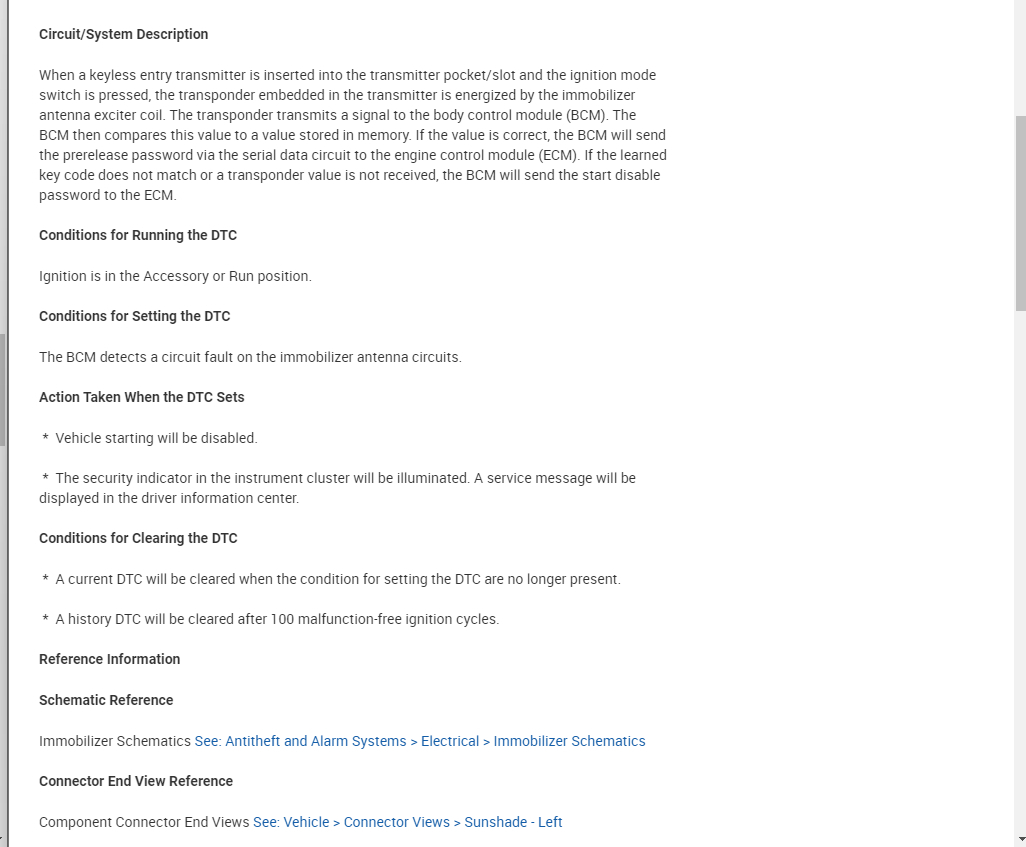Click the 'security indicator in the instrument cluster' bullet
This screenshot has height=847, width=1026.
(x=340, y=478)
